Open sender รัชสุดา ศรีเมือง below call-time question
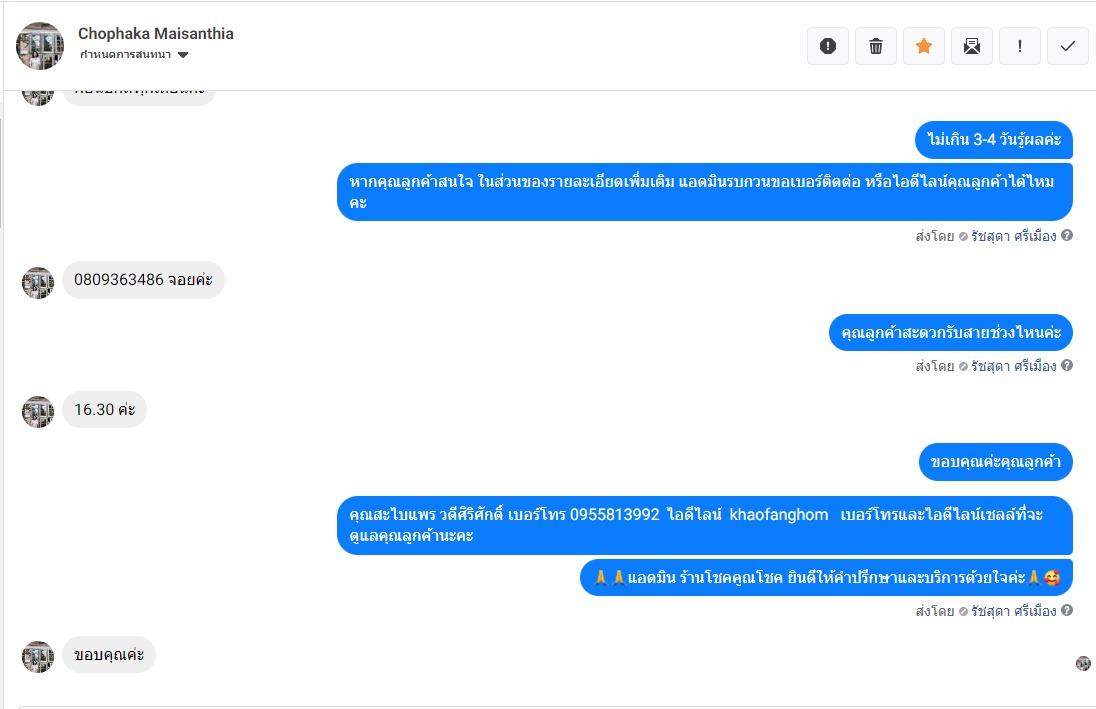This screenshot has width=1096, height=709. pos(1013,366)
